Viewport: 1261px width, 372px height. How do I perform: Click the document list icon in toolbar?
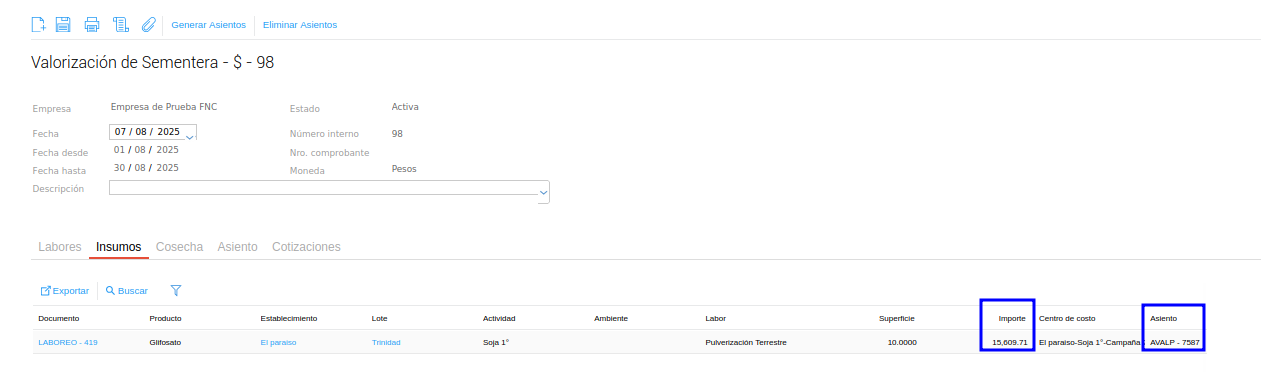click(121, 24)
